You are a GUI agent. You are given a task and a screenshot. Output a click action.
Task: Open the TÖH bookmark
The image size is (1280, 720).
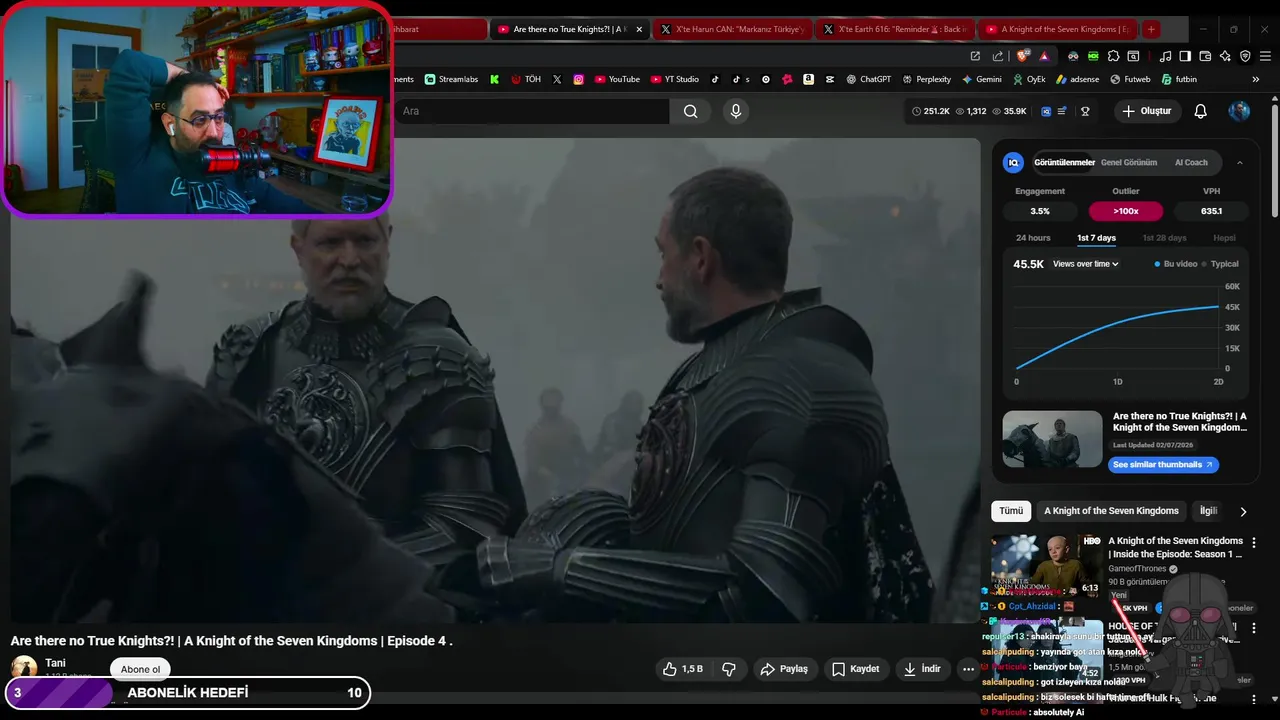(526, 79)
